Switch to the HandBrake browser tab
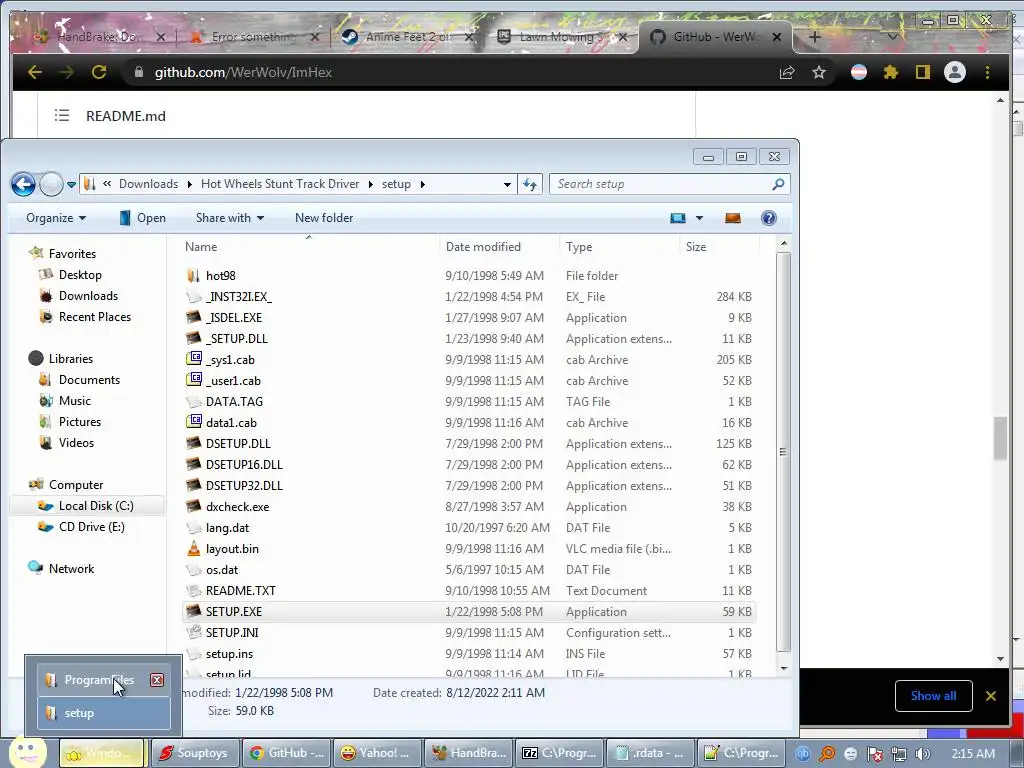 tap(98, 37)
